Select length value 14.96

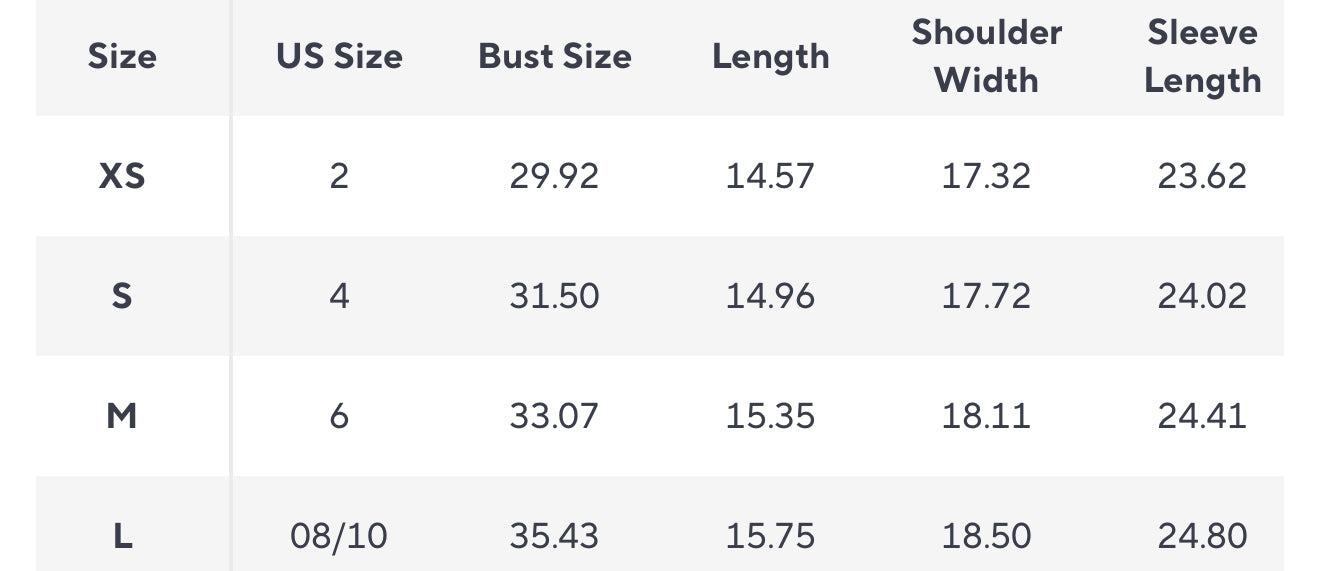point(770,296)
